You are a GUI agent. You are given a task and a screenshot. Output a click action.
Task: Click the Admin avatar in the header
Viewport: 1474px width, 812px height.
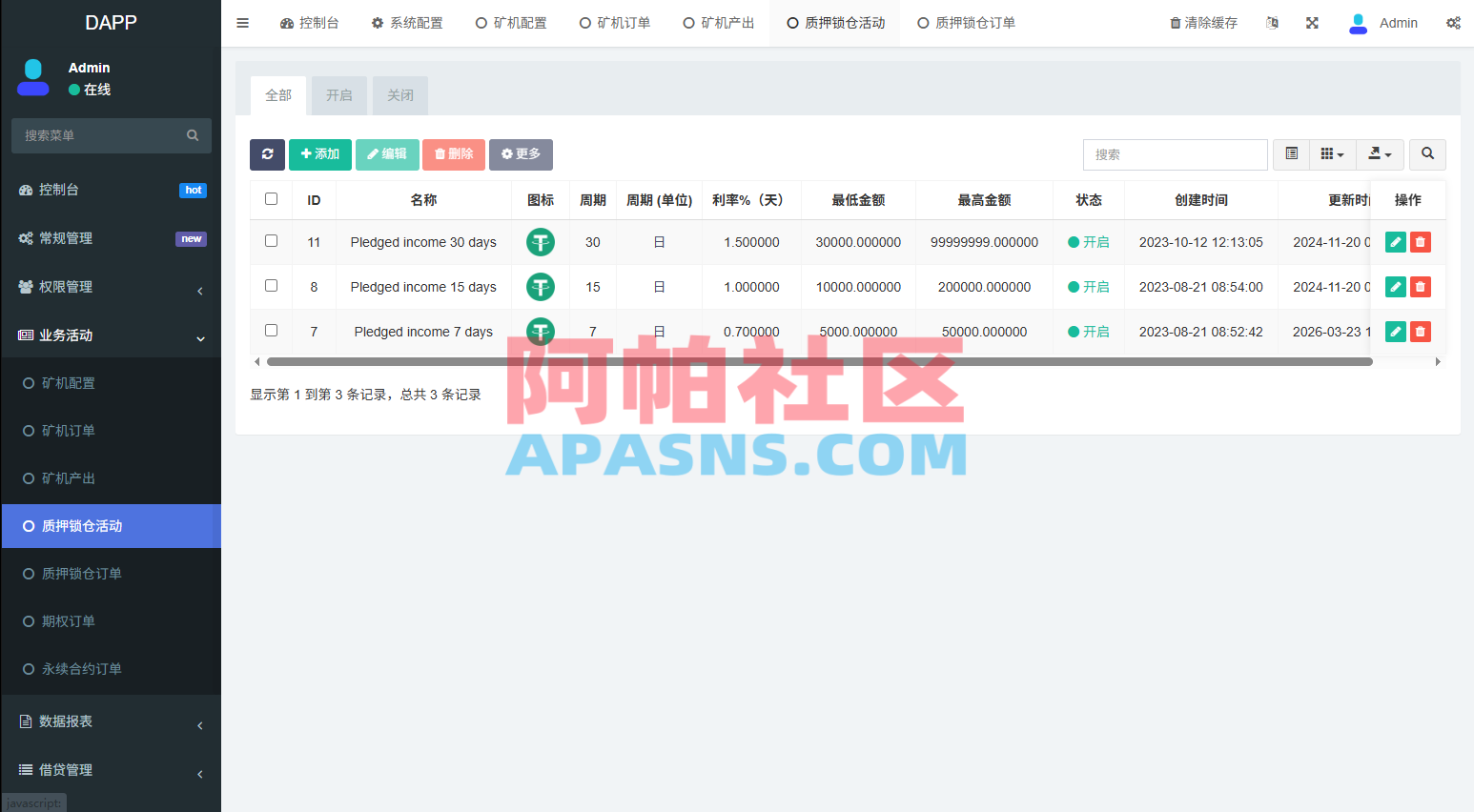pos(1358,24)
